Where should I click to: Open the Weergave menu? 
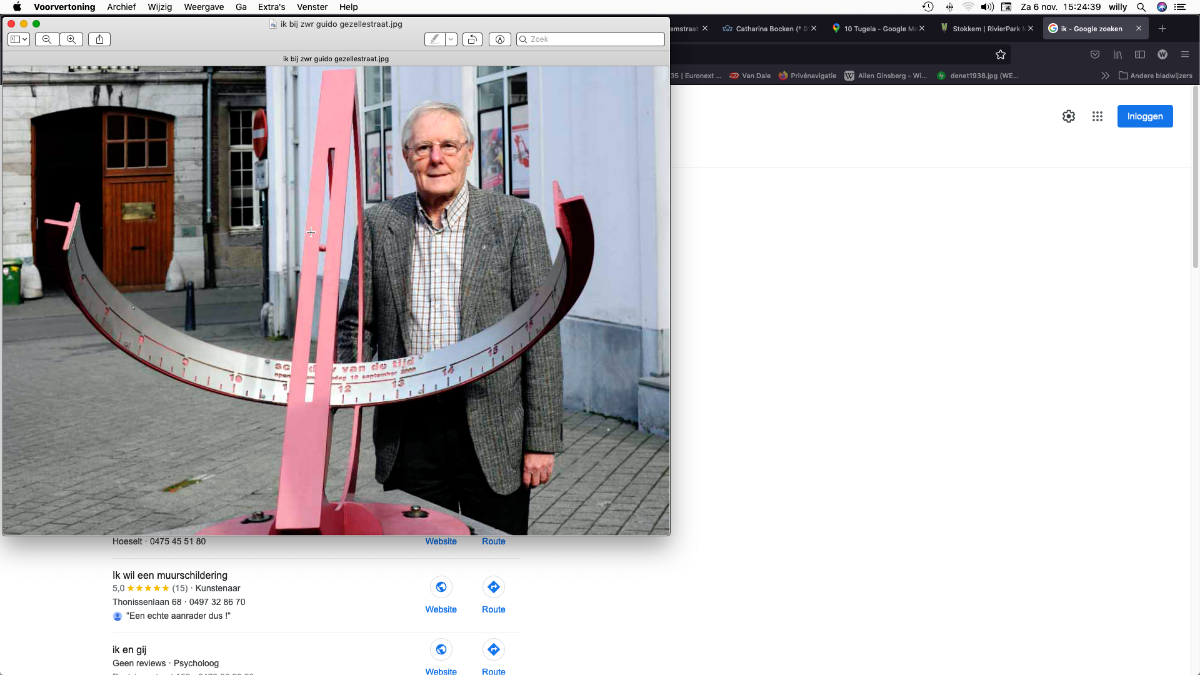point(203,7)
